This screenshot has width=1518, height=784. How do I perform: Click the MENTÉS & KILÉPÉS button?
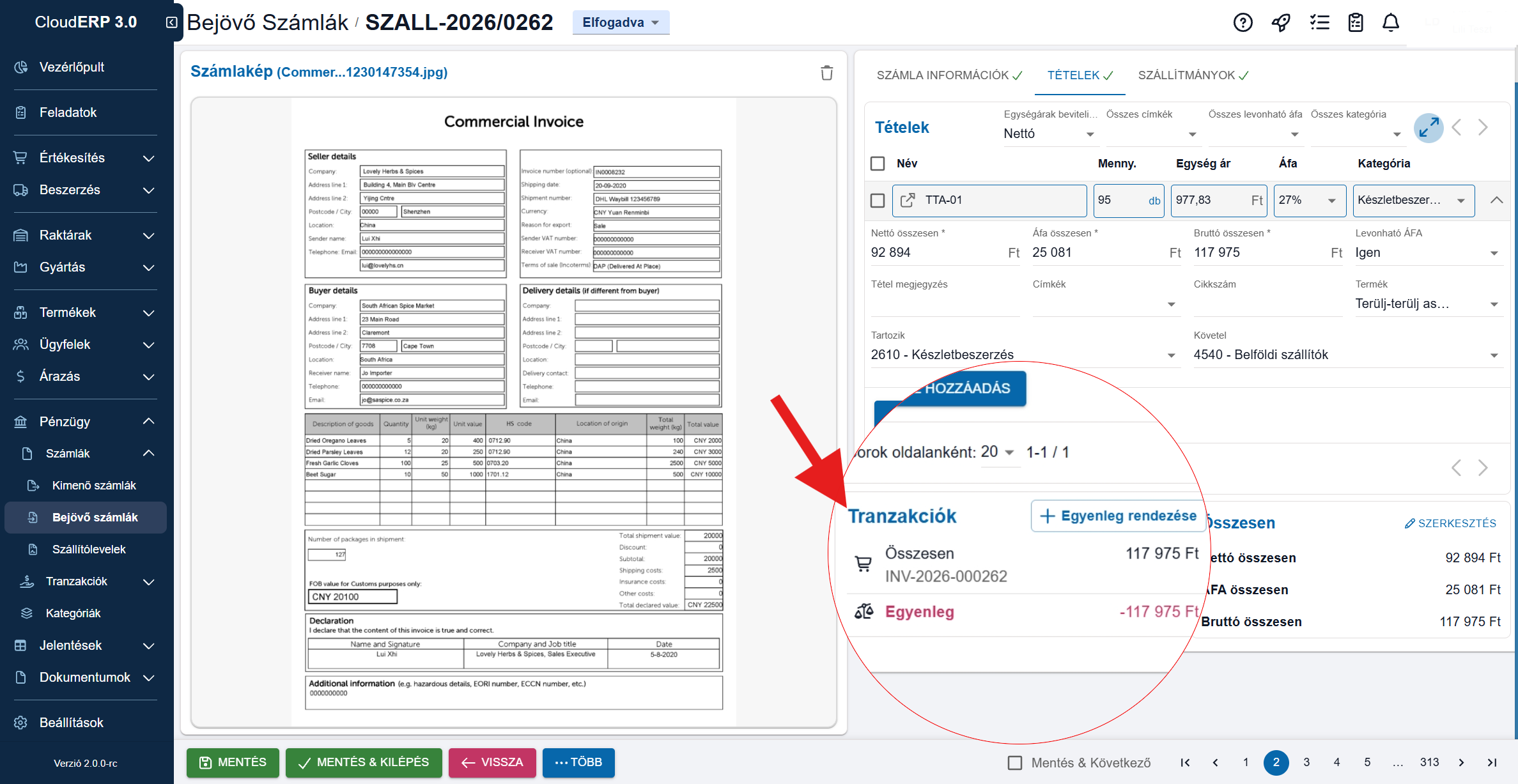click(x=364, y=762)
